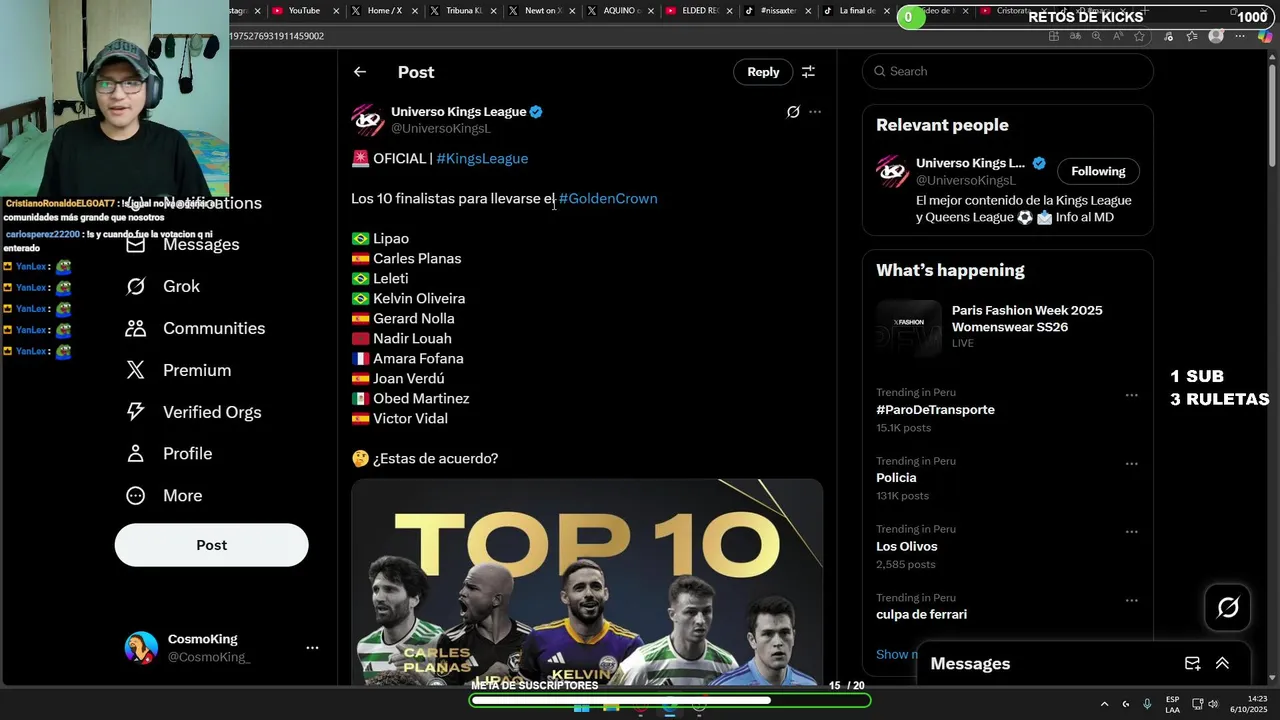The image size is (1280, 720).
Task: Click the Reply button
Action: click(x=763, y=72)
